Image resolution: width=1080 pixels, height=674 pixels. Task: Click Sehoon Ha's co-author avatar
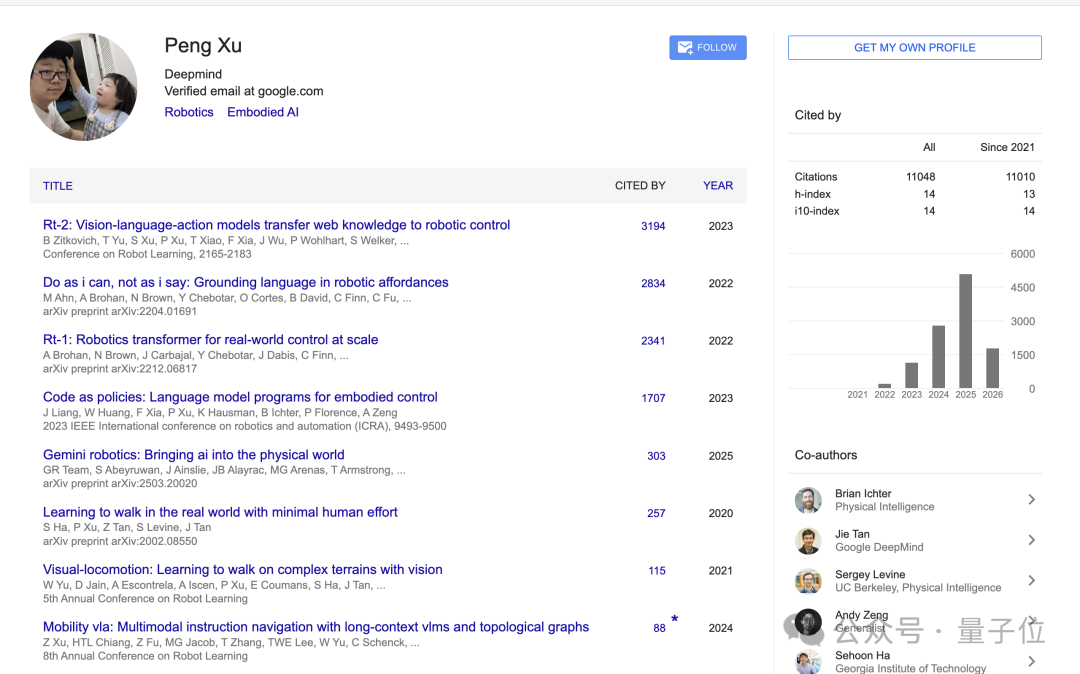point(808,661)
